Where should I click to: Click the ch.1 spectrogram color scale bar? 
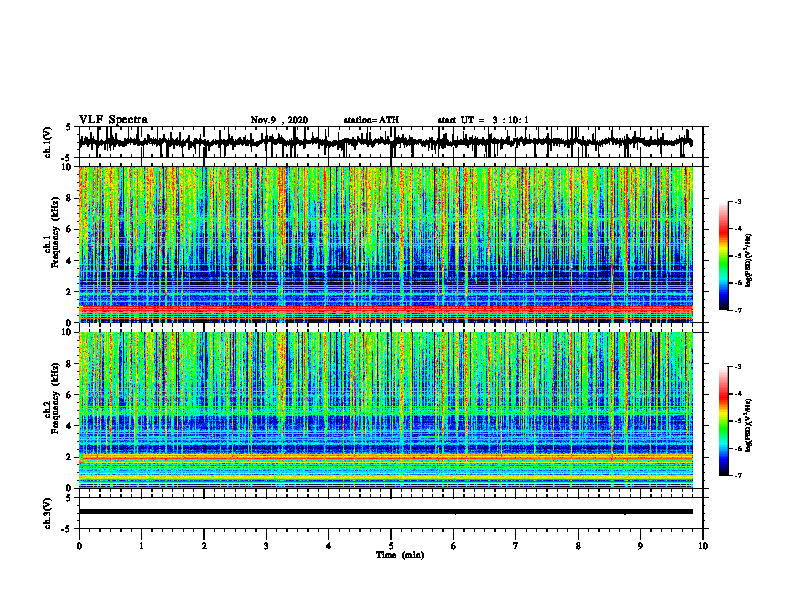tap(724, 256)
